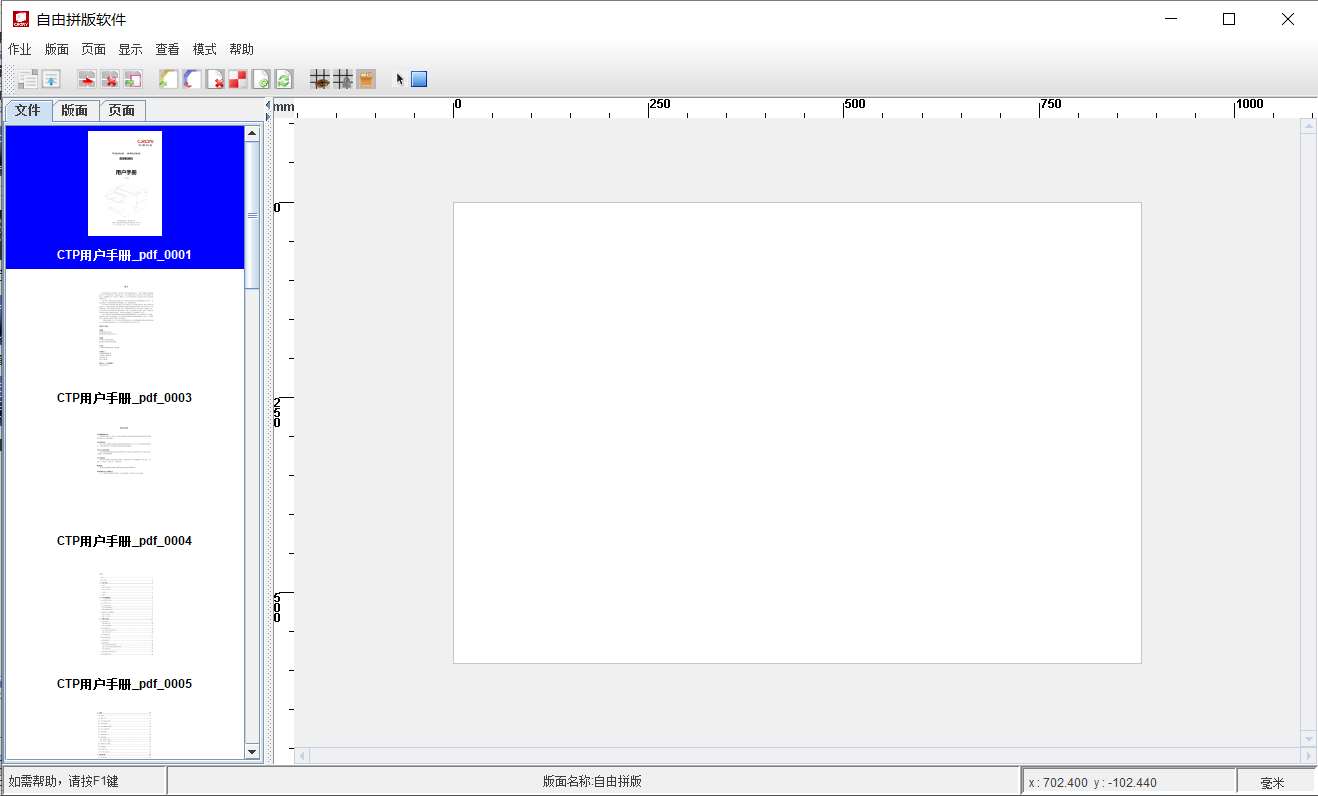Click the orange box icon in toolbar
This screenshot has width=1318, height=796.
point(366,79)
